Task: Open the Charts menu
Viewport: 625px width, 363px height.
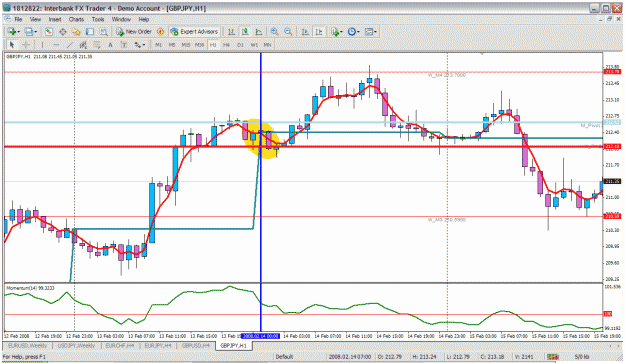Action: [x=77, y=19]
